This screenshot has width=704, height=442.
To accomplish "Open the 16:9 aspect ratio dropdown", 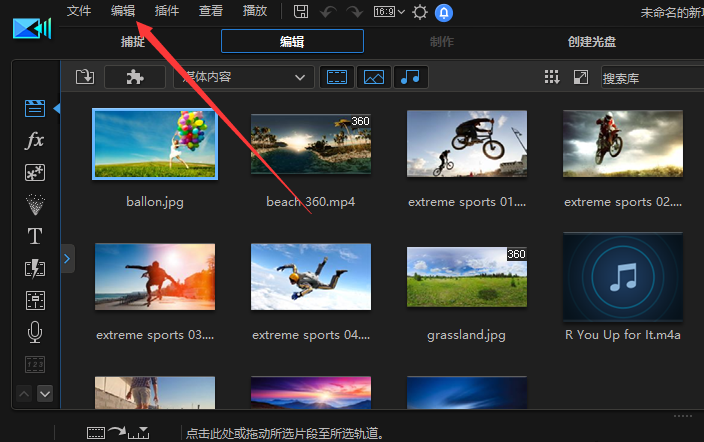I will click(x=389, y=12).
